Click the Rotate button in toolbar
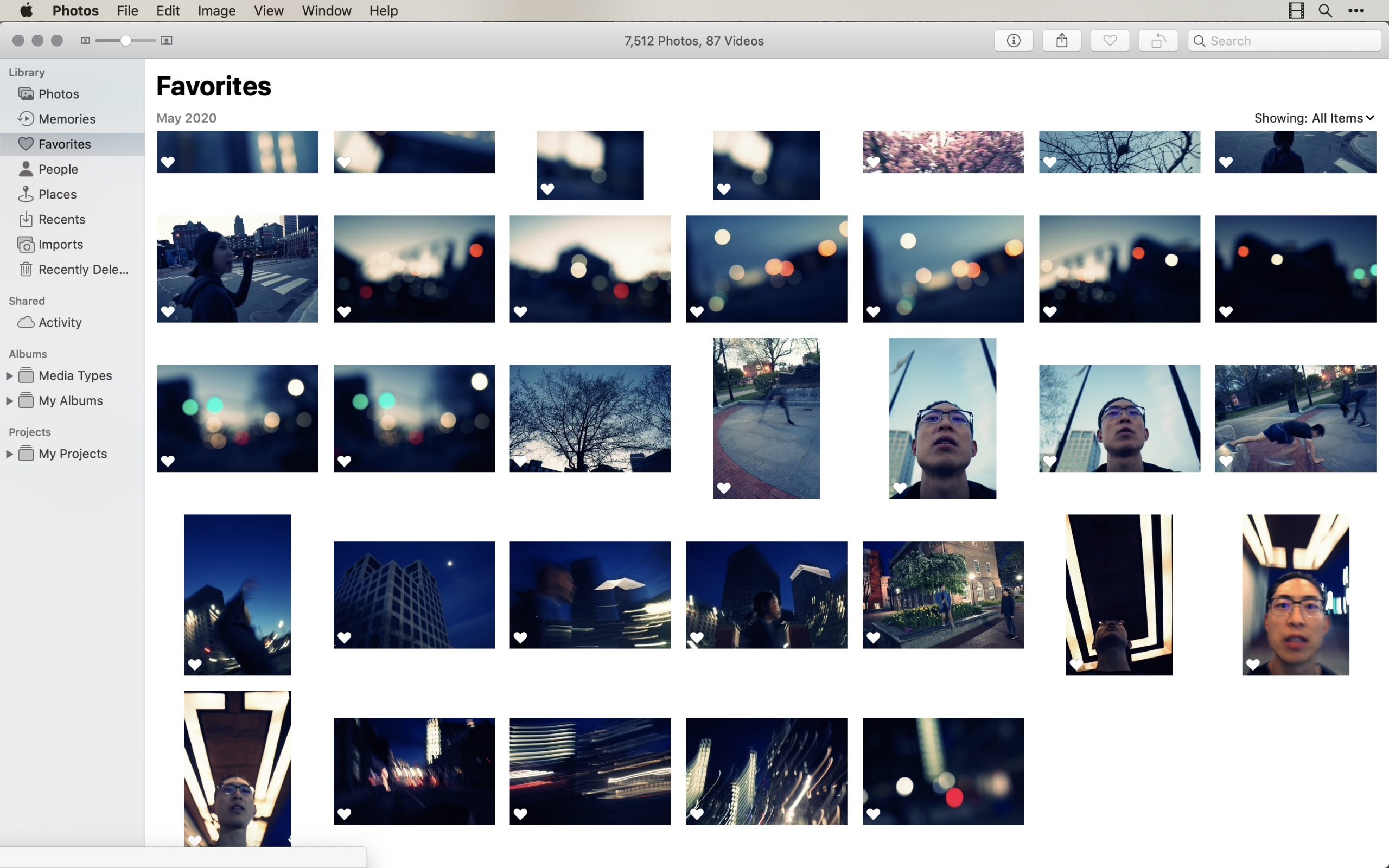 tap(1158, 41)
